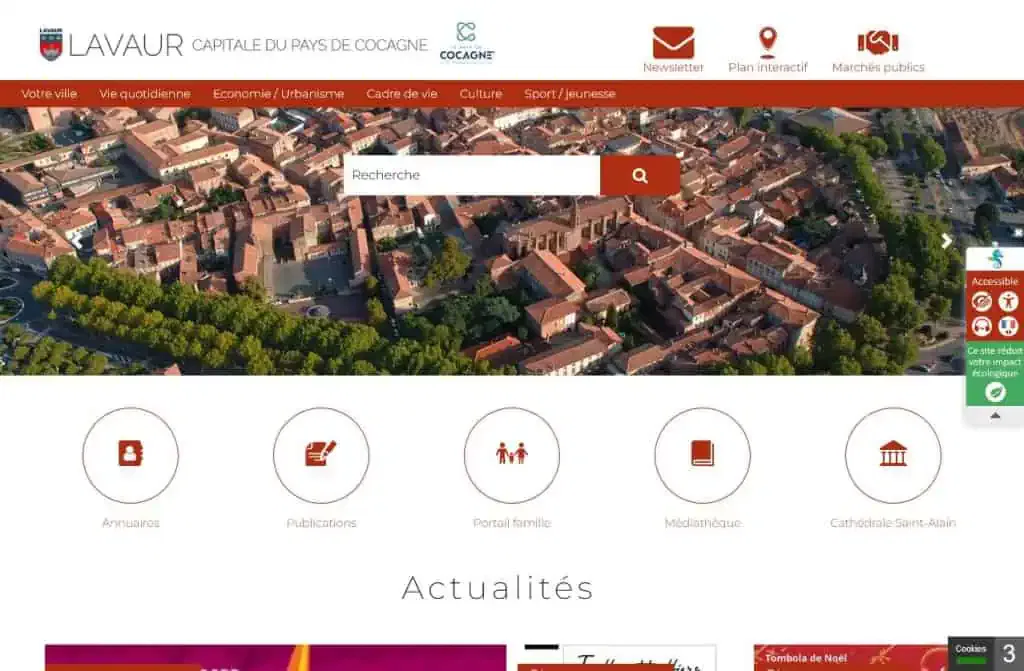Switch language with French flag icon

[1007, 326]
